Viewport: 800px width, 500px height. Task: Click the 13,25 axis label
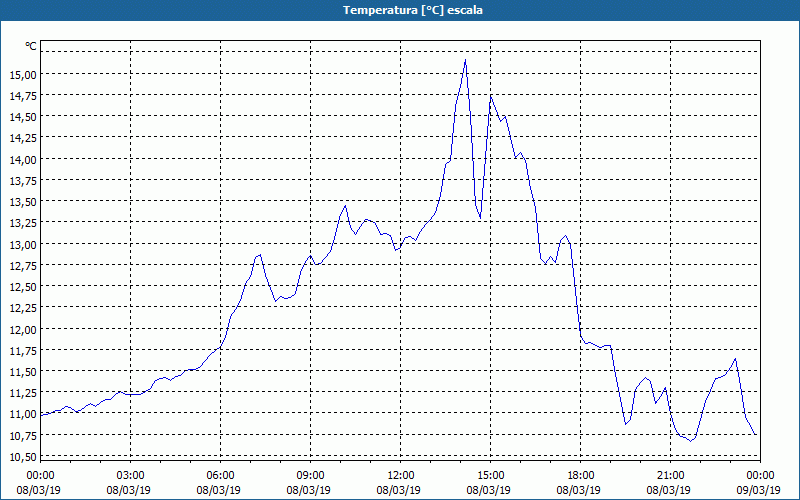tap(22, 223)
